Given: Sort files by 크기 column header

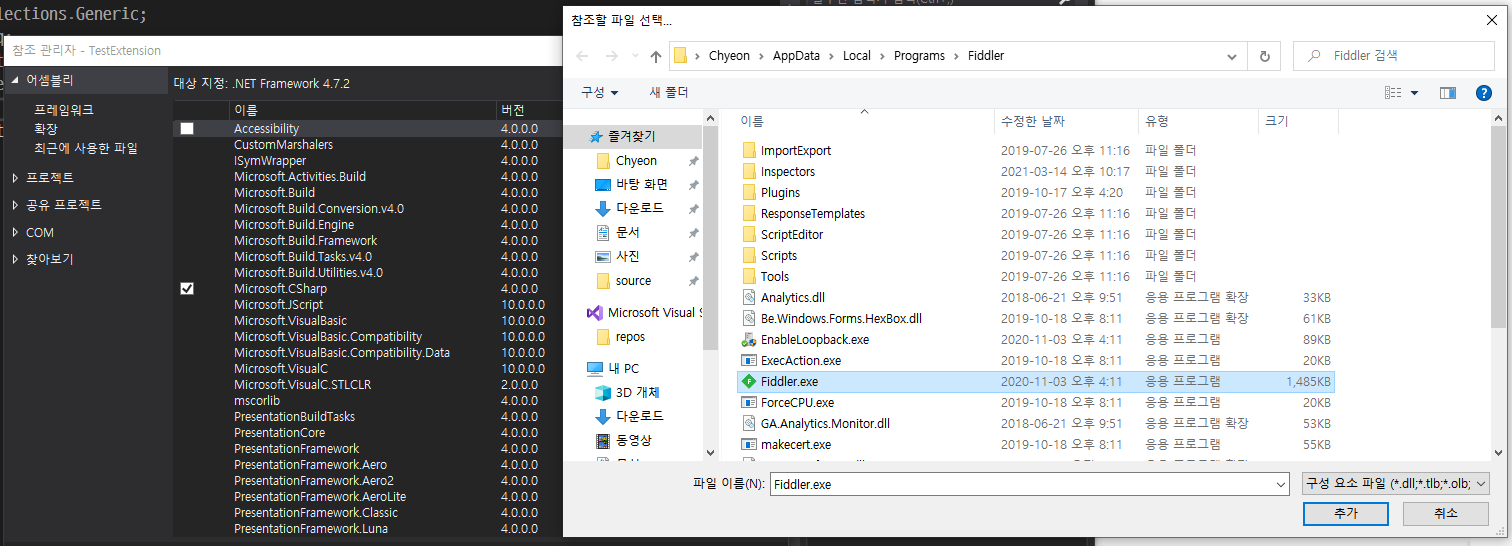Looking at the screenshot, I should tap(1297, 121).
